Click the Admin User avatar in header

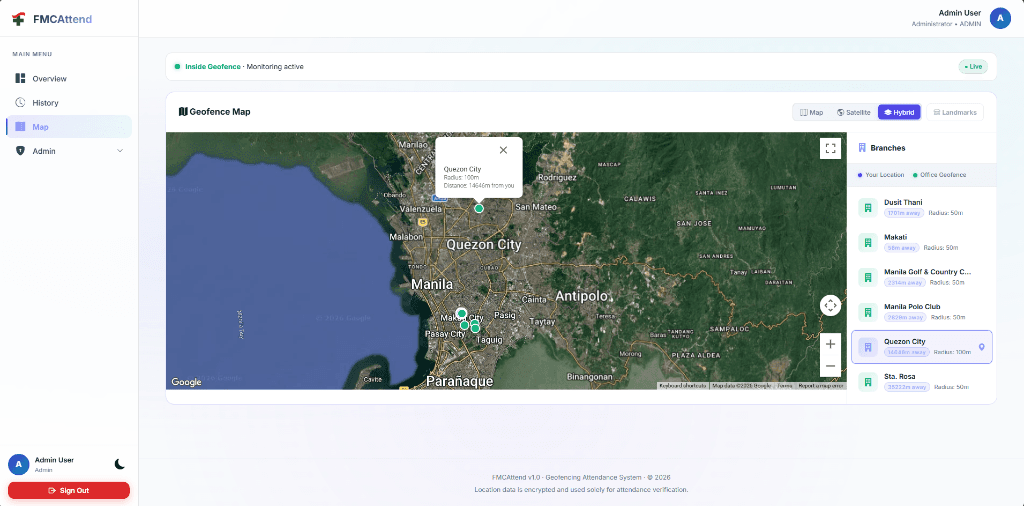1000,18
